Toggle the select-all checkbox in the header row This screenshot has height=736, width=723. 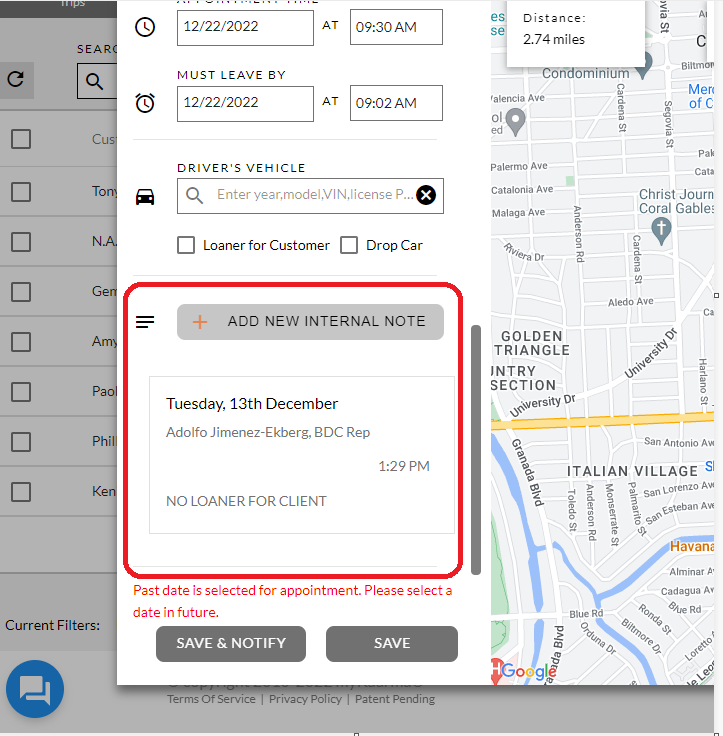pos(21,139)
